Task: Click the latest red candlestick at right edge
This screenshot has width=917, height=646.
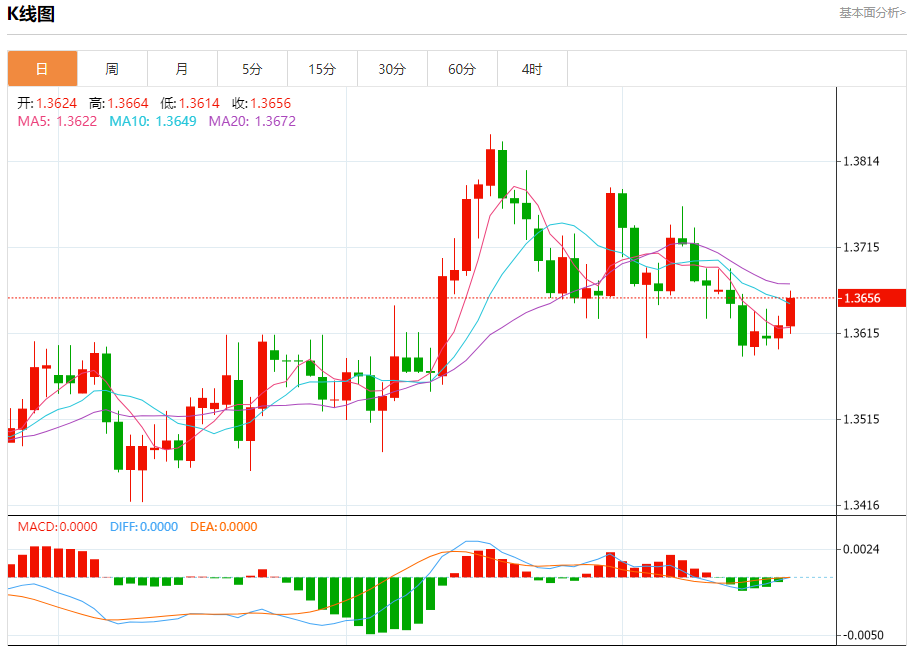Action: [x=790, y=312]
